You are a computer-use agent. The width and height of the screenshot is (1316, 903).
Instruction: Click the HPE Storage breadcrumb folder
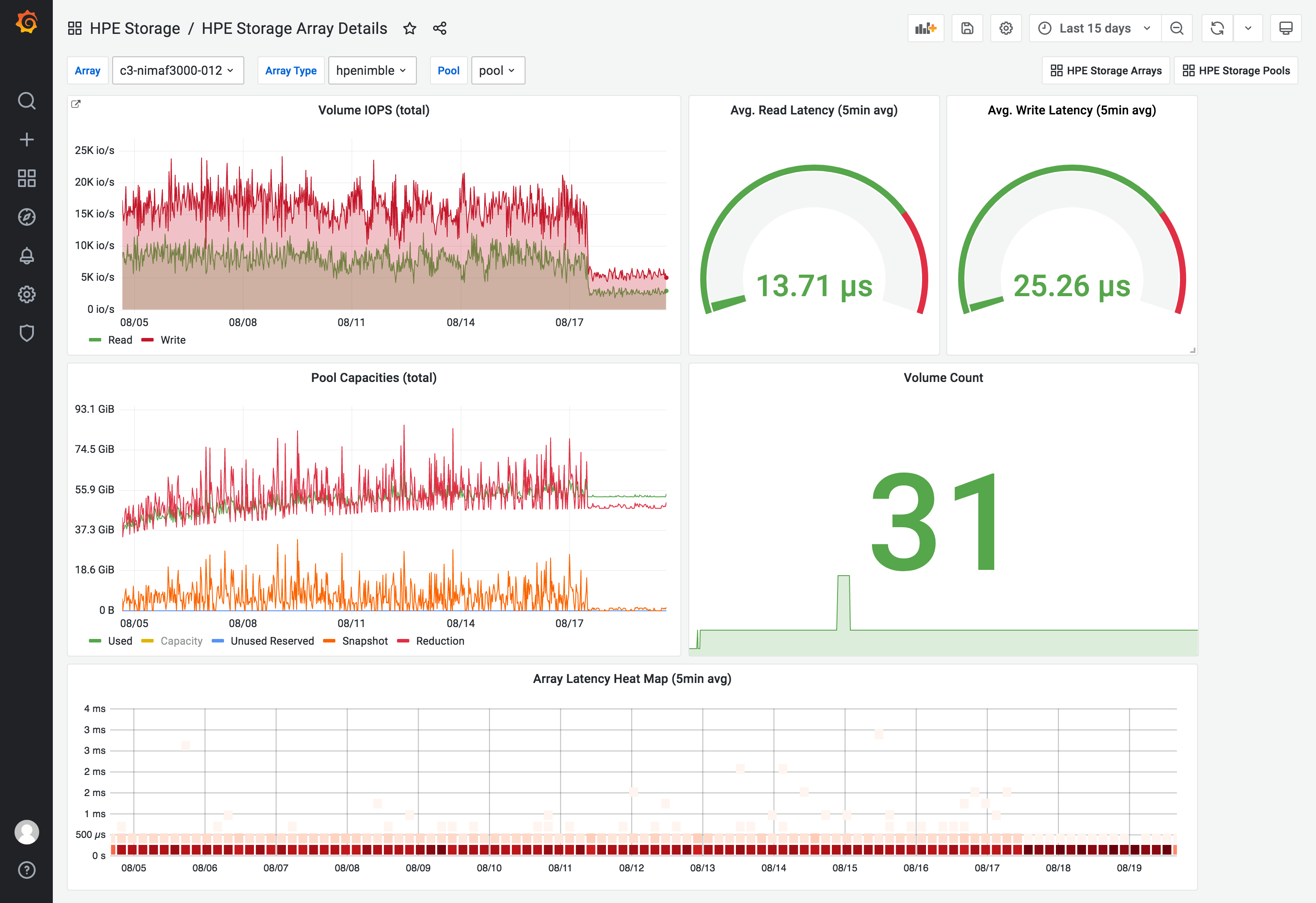[135, 28]
